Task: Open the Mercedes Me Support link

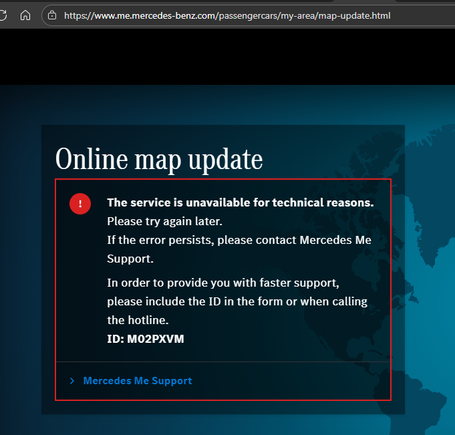Action: click(137, 381)
